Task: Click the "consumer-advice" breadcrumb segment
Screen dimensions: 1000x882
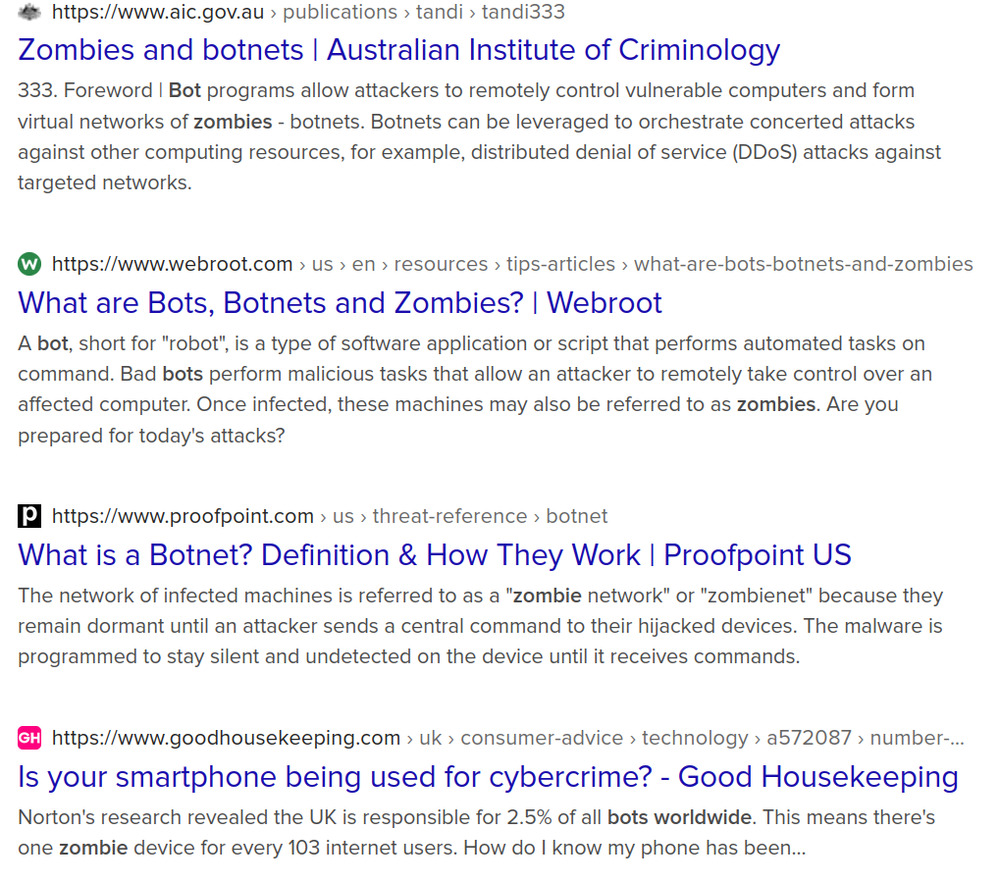Action: coord(541,738)
